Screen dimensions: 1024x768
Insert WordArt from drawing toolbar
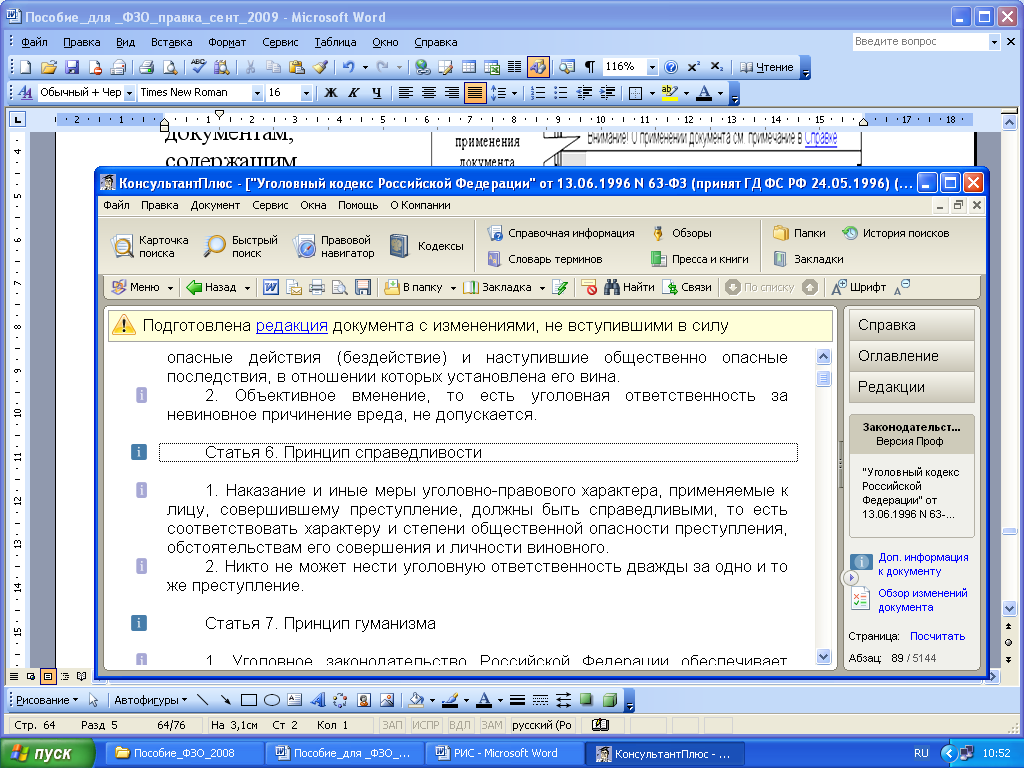(318, 700)
